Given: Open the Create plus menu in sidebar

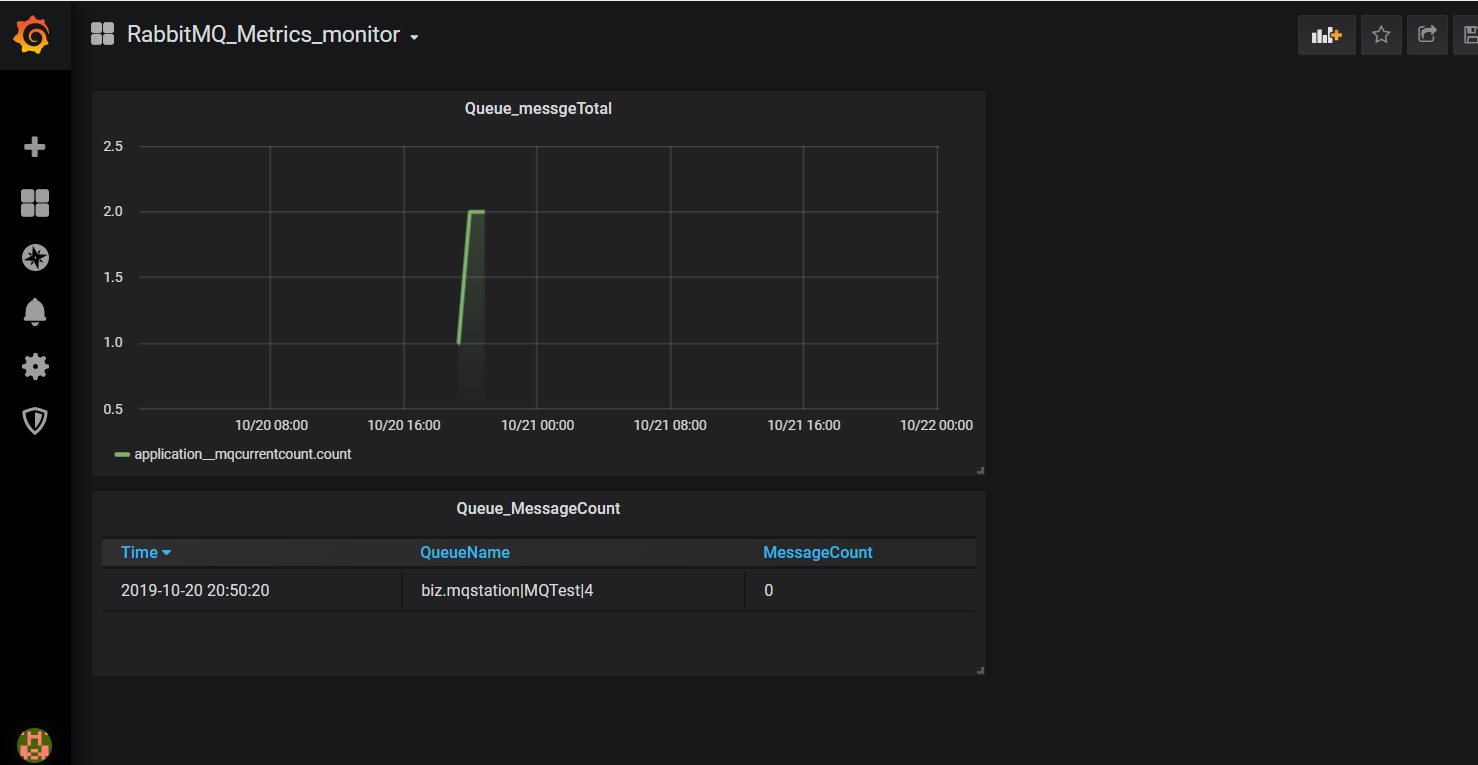Looking at the screenshot, I should (x=35, y=147).
